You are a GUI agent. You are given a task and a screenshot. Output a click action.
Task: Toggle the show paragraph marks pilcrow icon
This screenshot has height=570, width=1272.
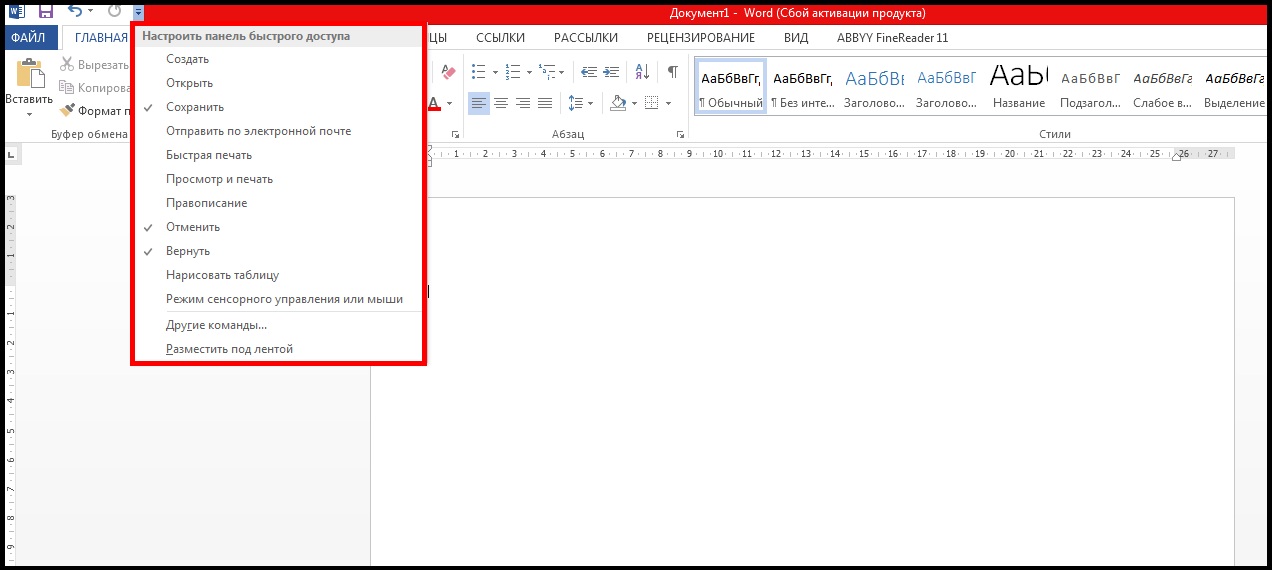[673, 72]
